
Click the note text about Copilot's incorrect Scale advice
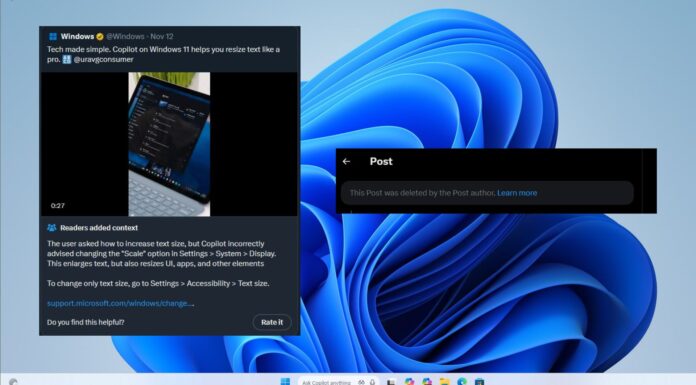click(x=162, y=254)
